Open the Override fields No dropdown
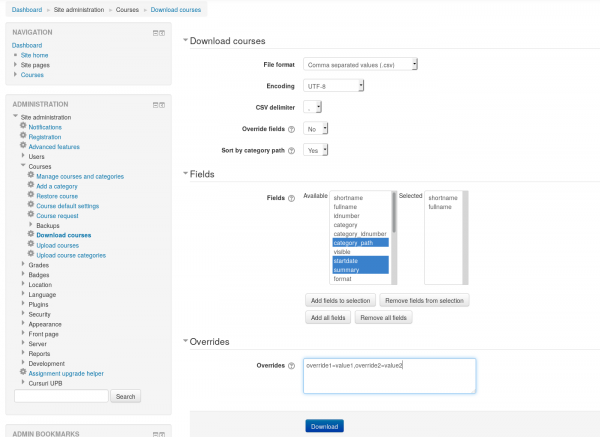The width and height of the screenshot is (600, 437). click(x=316, y=129)
